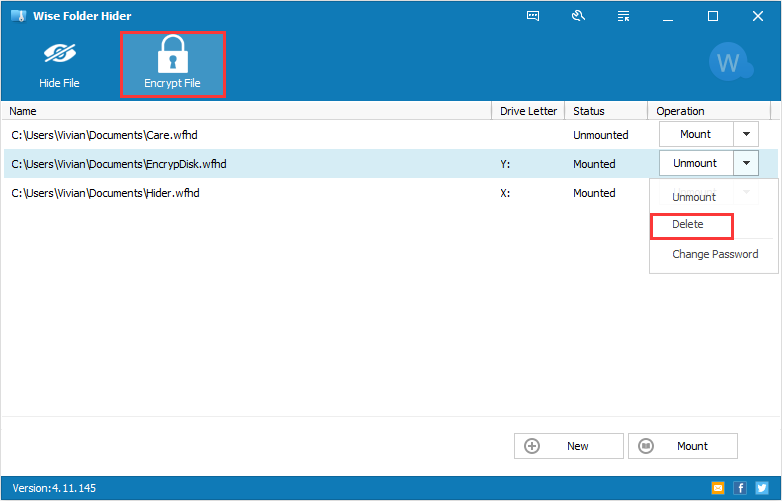Screen dimensions: 782x501
Task: Switch to the Encrypt File tab
Action: pyautogui.click(x=173, y=65)
